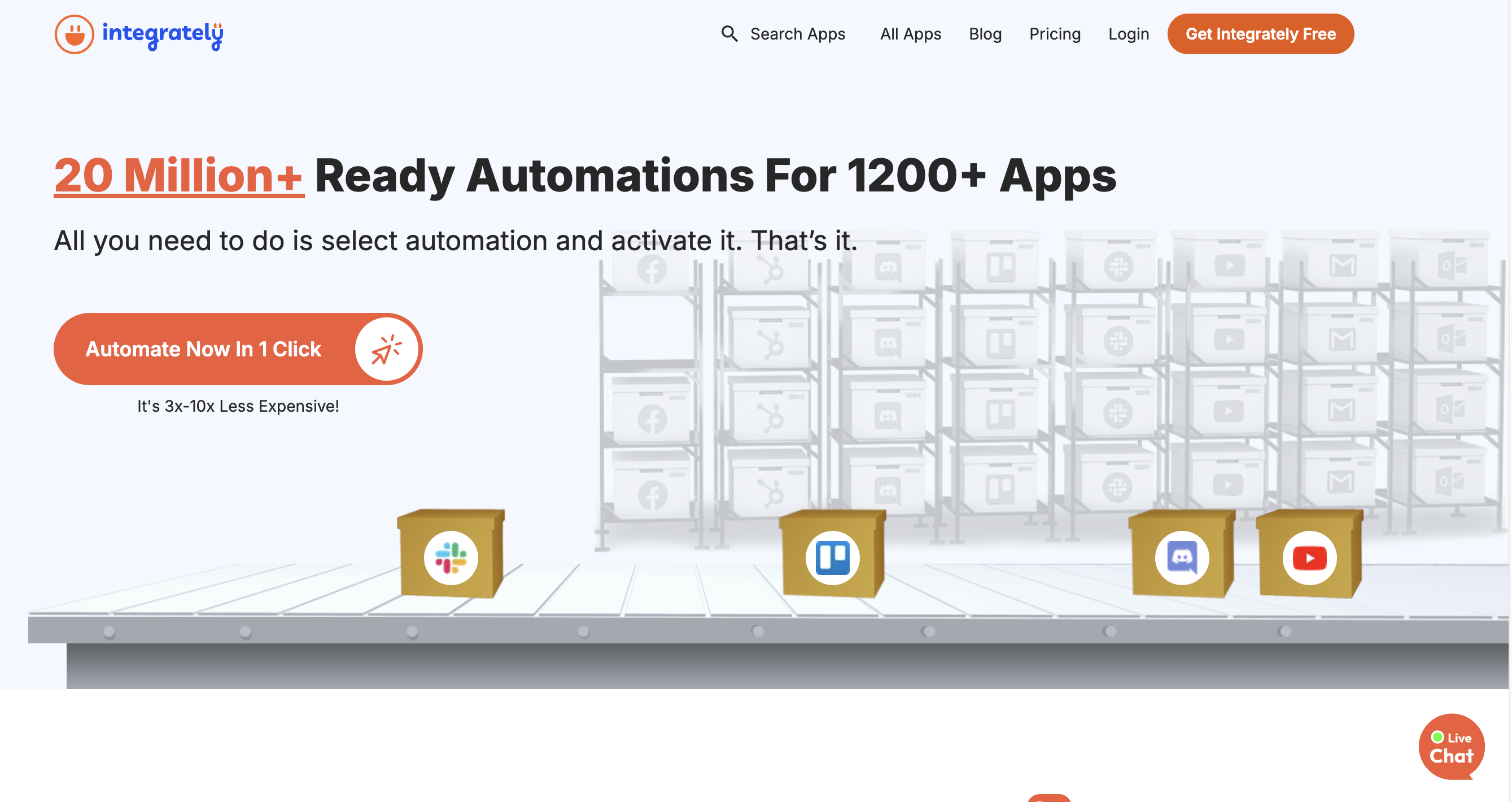Screen dimensions: 1512x802
Task: Click the text "It's 3x-10x Less Expensive!"
Action: [x=238, y=406]
